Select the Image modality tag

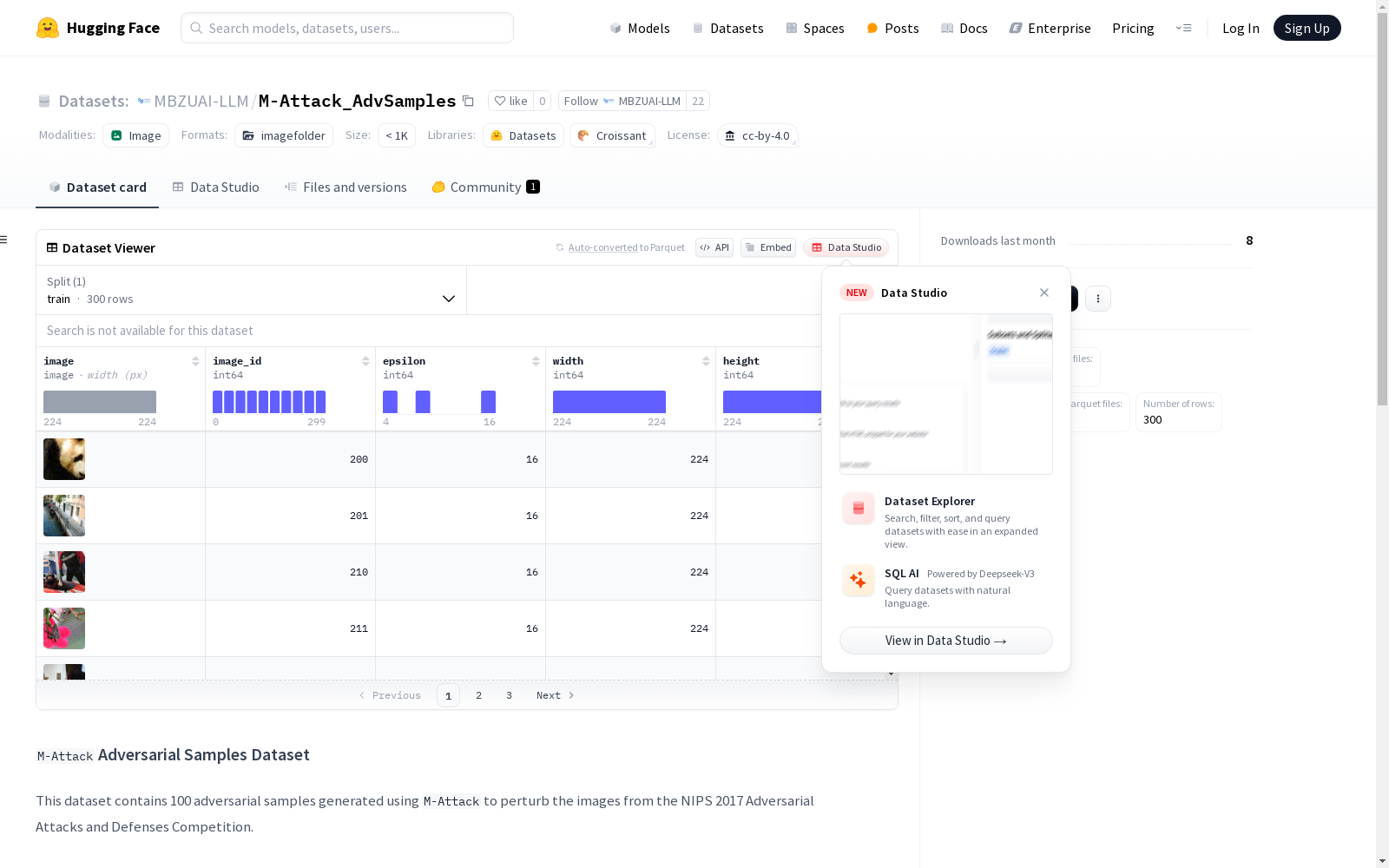click(x=136, y=135)
